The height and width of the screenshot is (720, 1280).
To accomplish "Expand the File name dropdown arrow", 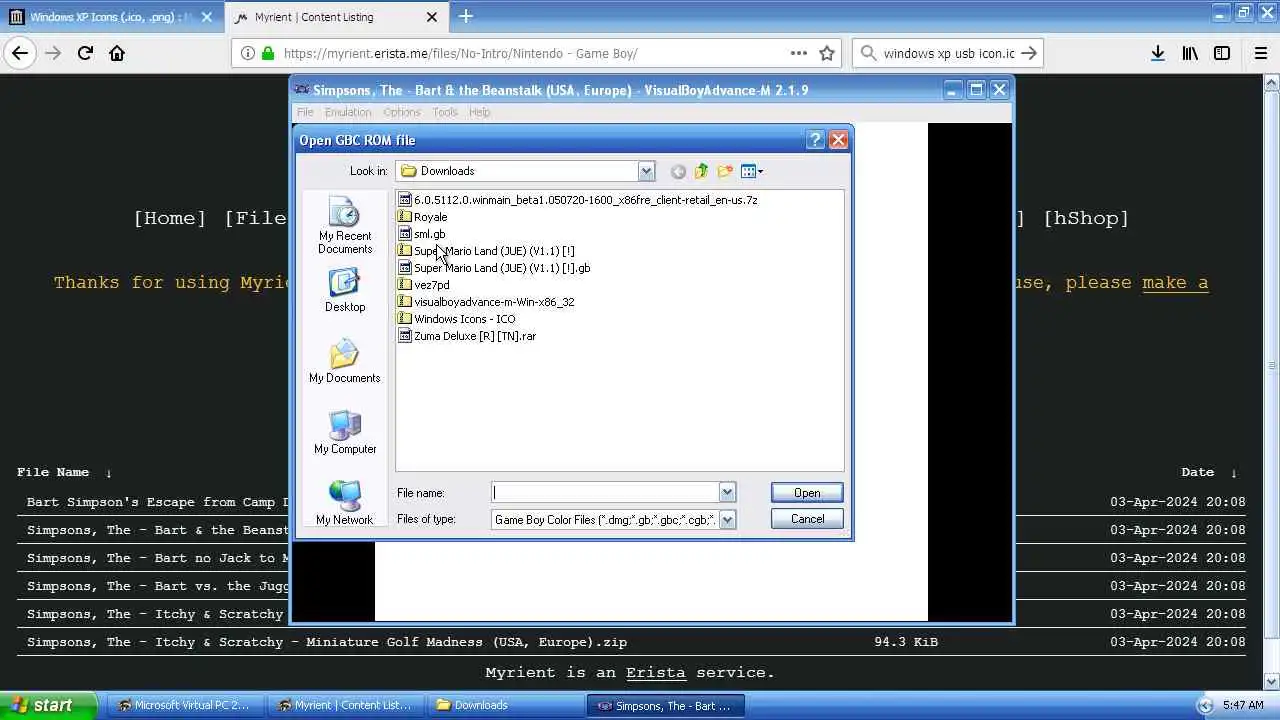I will (727, 493).
